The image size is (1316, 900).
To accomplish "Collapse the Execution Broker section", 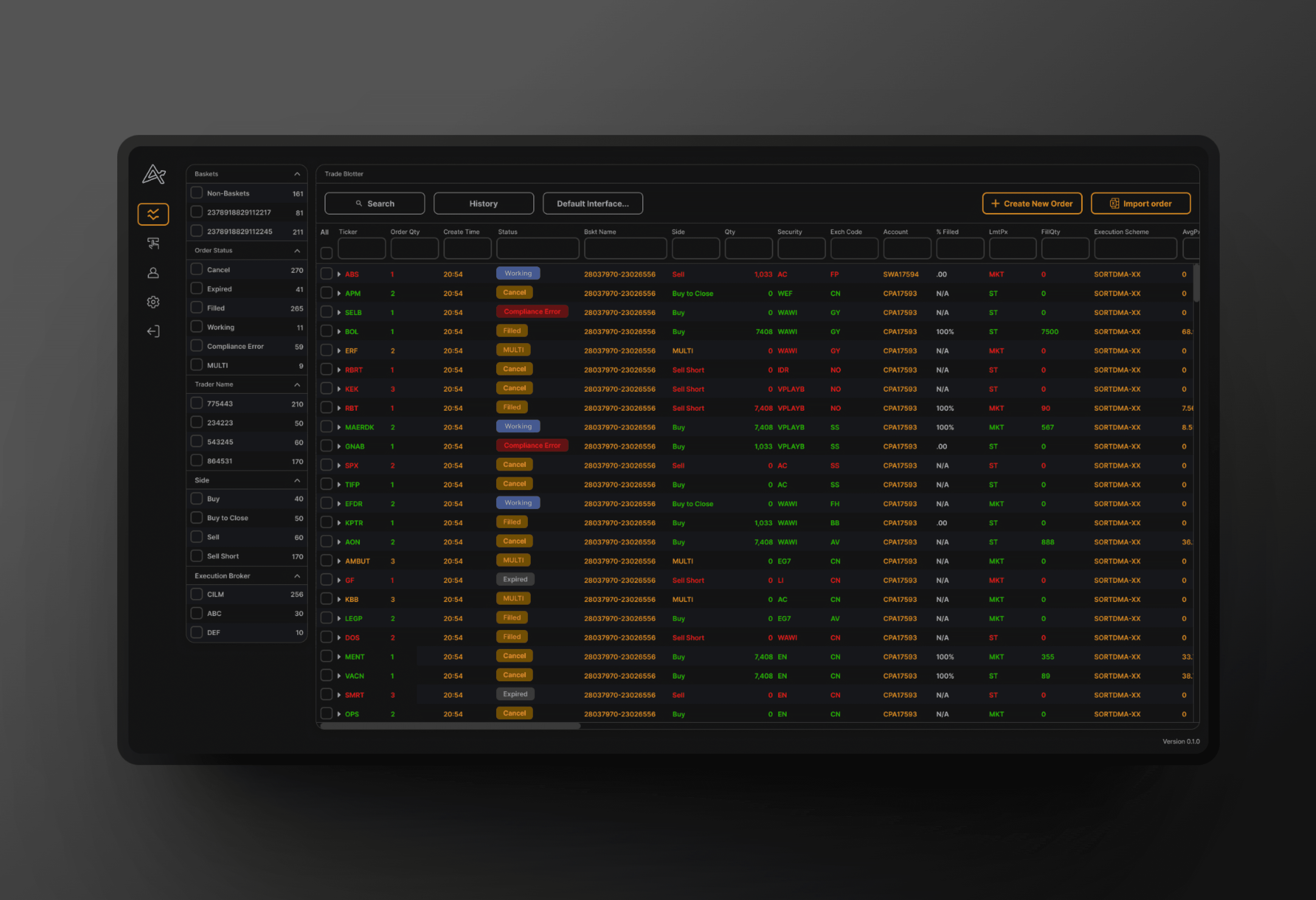I will pos(297,576).
